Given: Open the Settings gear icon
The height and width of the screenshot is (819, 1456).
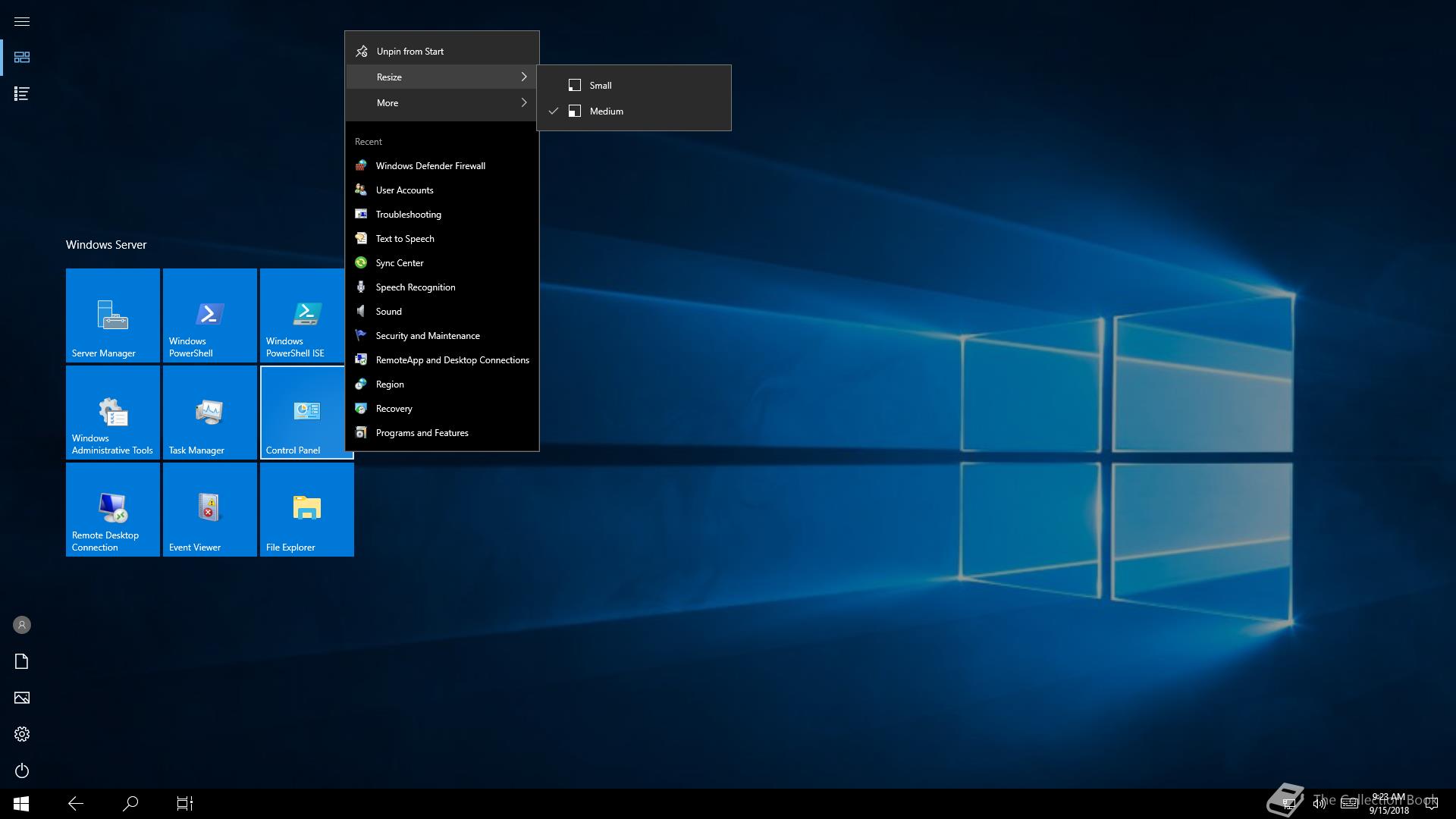Looking at the screenshot, I should (22, 734).
